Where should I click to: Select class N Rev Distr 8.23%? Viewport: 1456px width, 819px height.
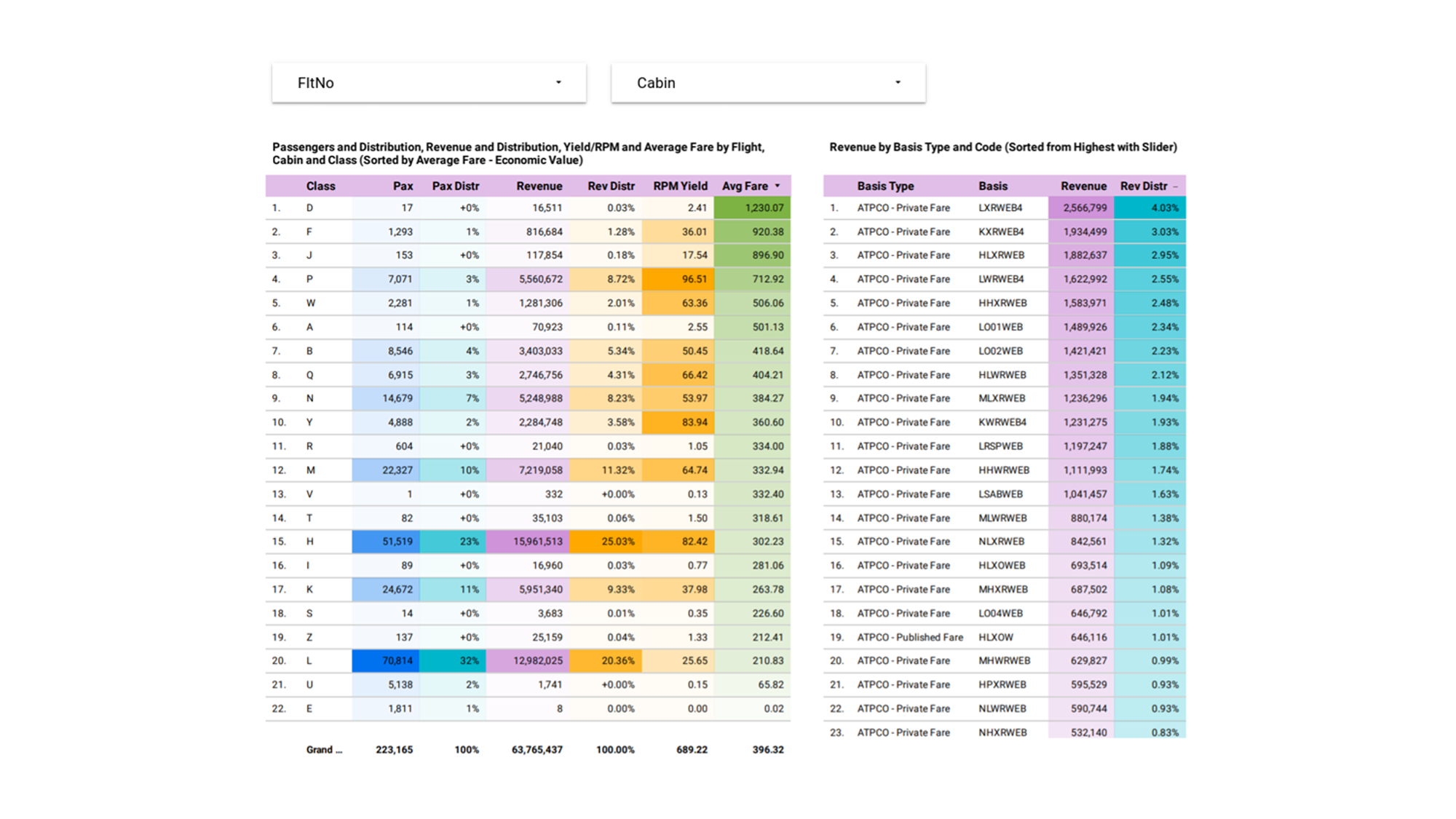621,399
